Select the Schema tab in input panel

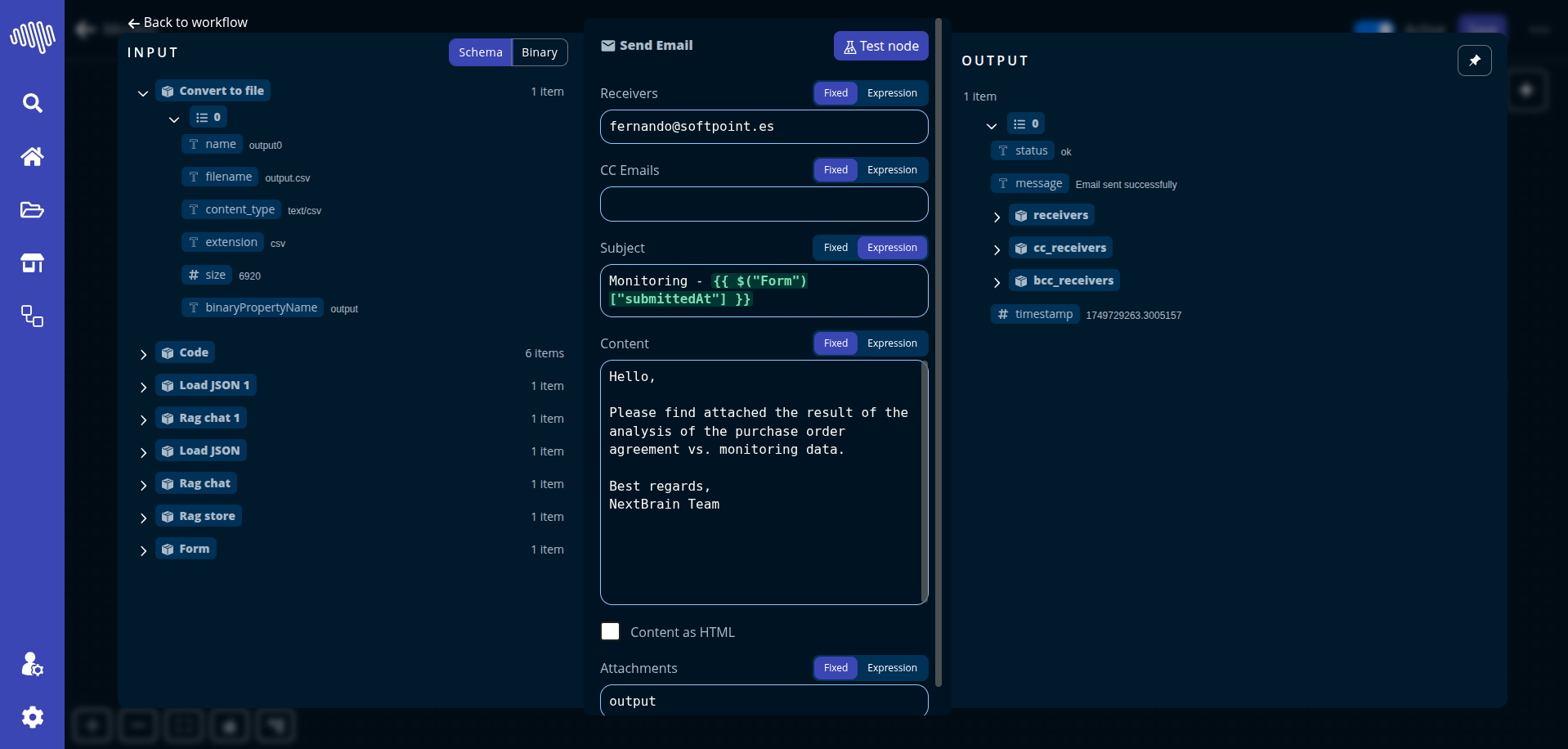480,52
